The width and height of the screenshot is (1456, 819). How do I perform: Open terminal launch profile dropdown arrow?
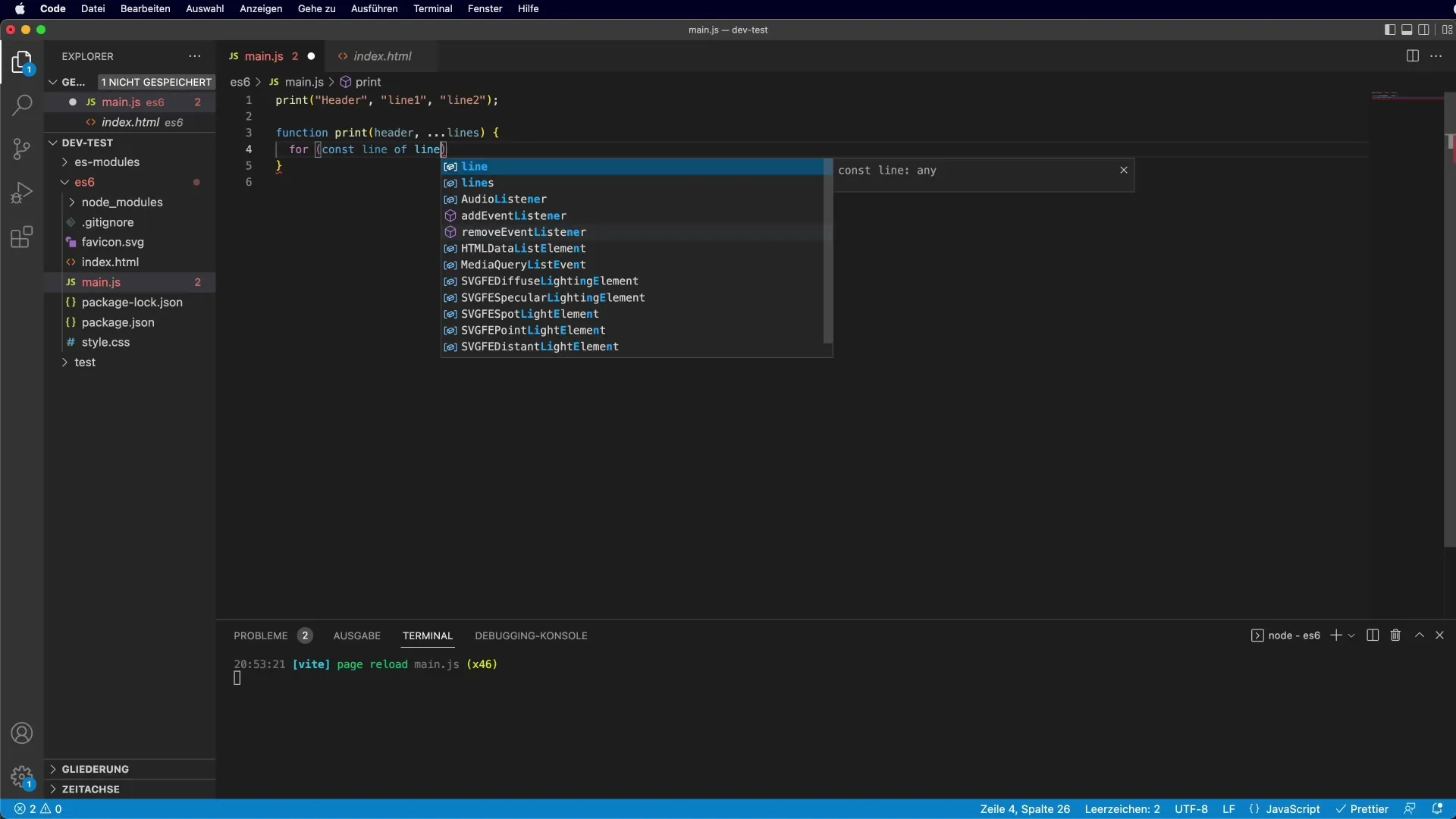coord(1351,635)
